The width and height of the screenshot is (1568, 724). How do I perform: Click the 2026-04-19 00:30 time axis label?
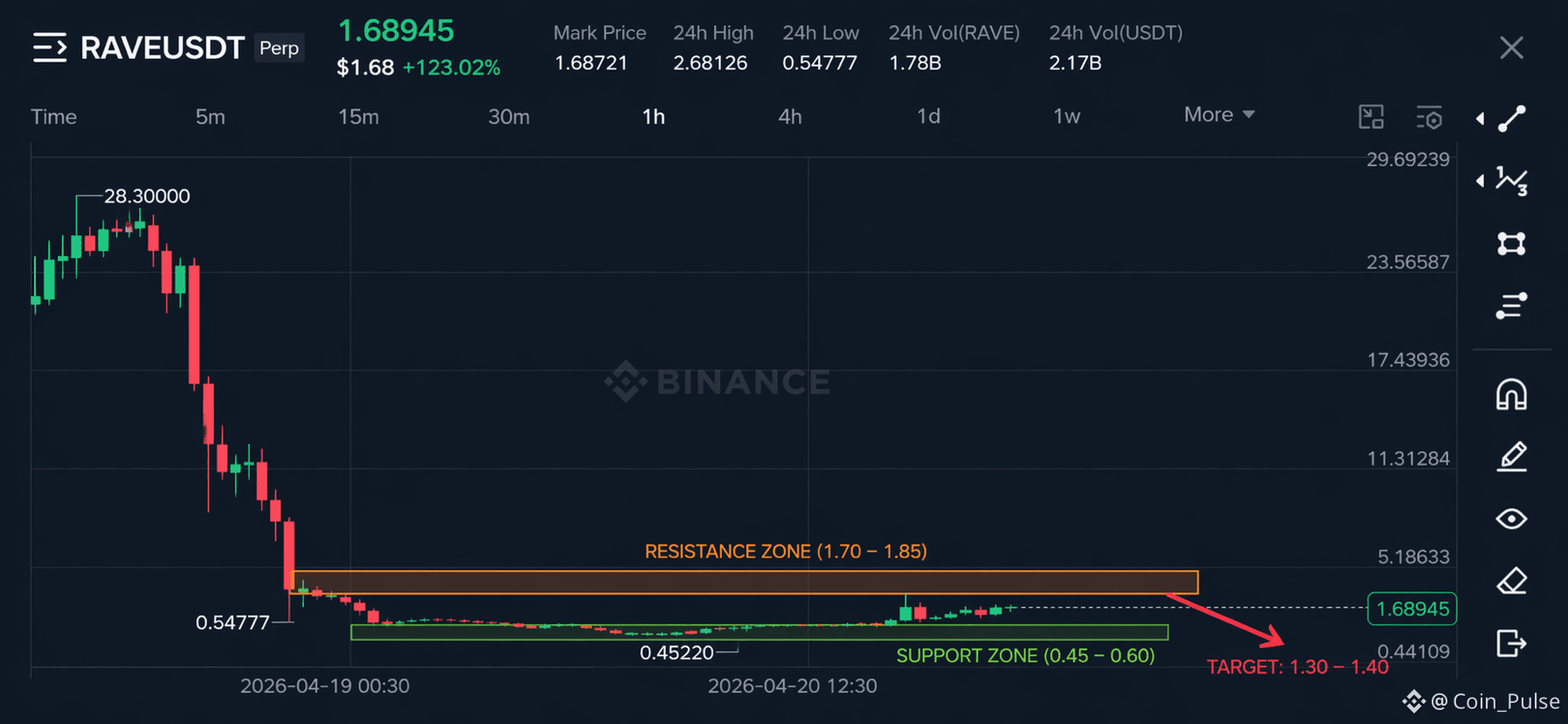(x=325, y=686)
